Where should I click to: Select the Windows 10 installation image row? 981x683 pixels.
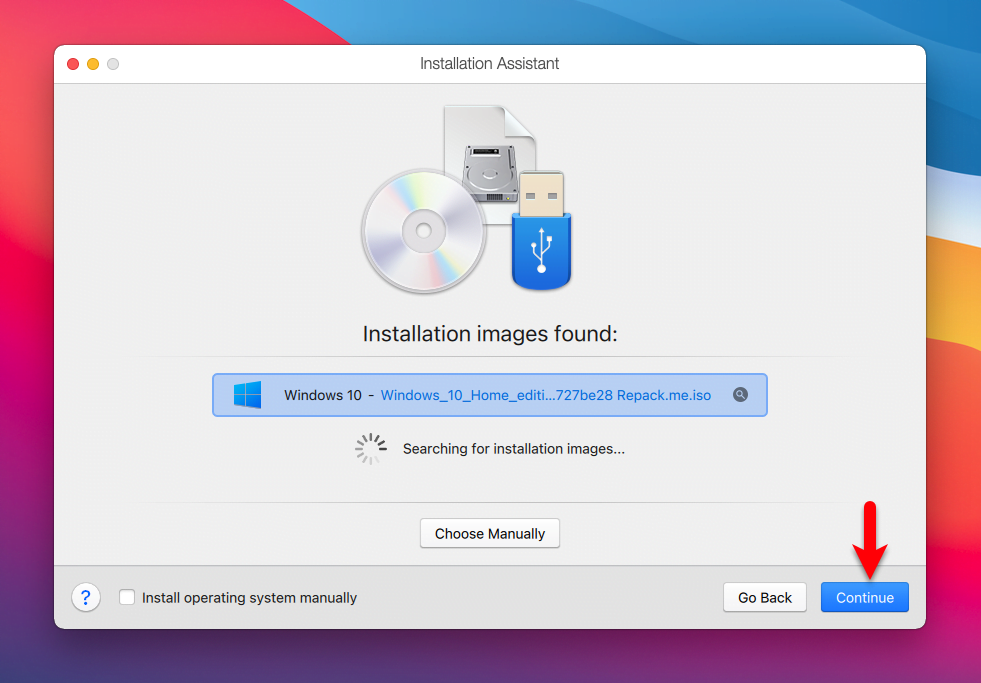point(490,395)
